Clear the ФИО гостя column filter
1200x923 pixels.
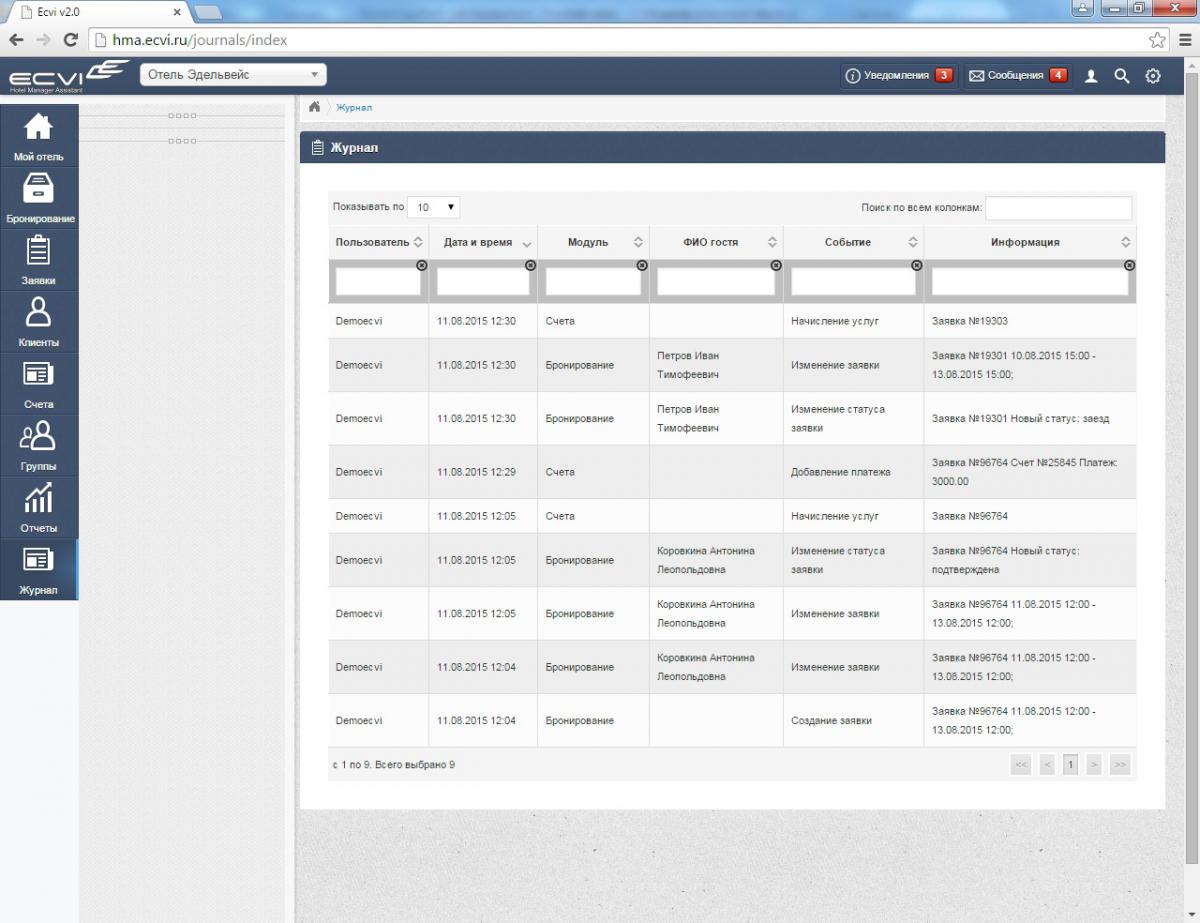[776, 265]
